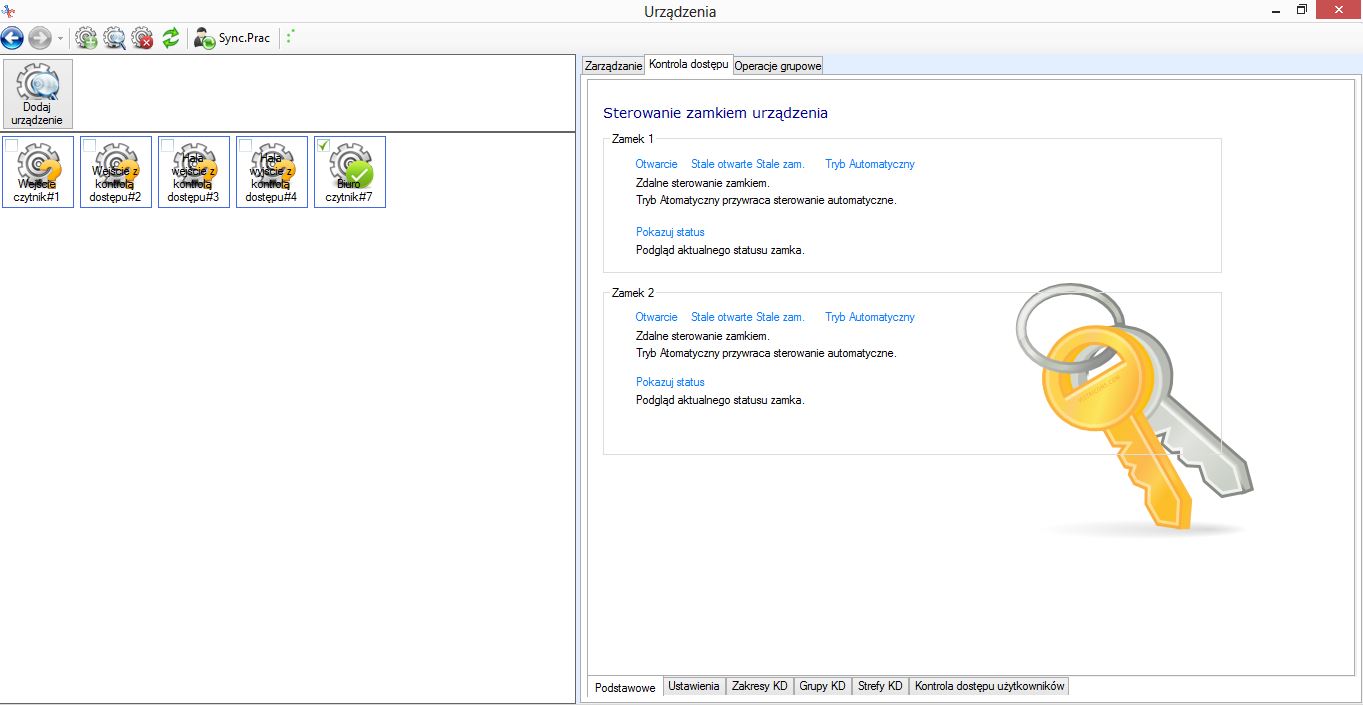Tick the checkbox on Wejście z kontrolą dostępu#2
The image size is (1363, 705).
[90, 146]
